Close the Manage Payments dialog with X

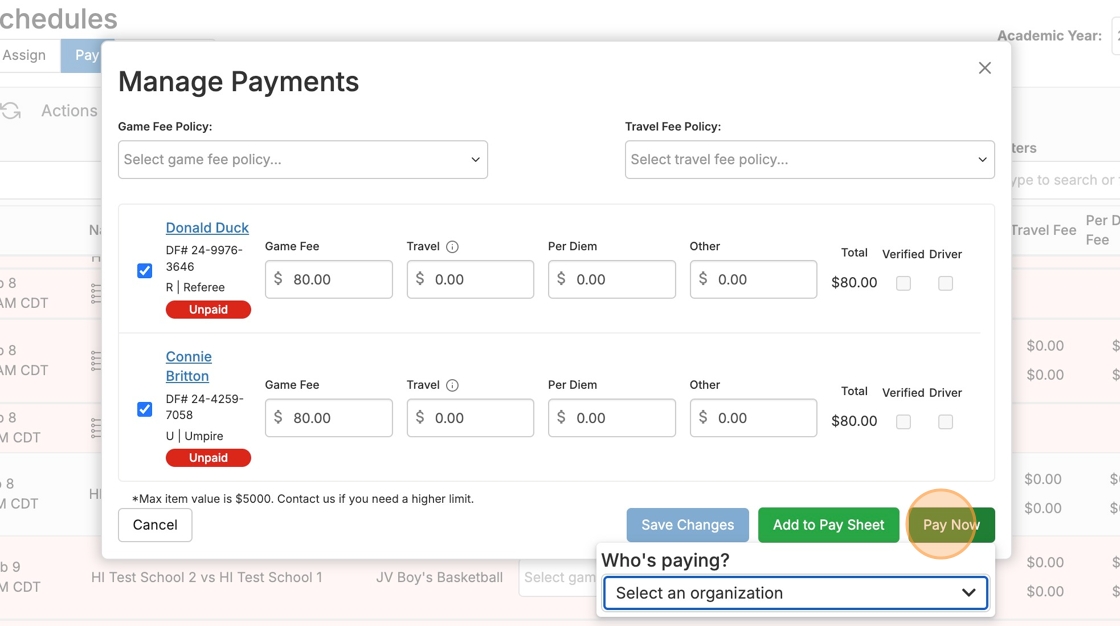coord(984,68)
